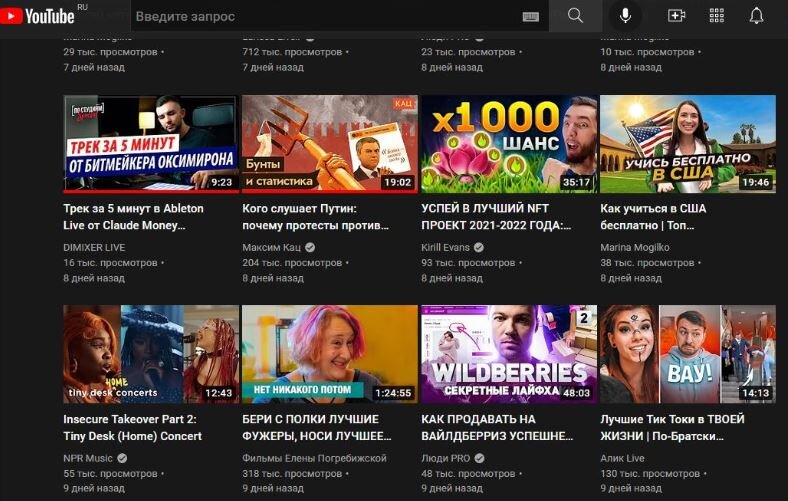Screen dimensions: 788x501
Task: Open thumbnail 'Трек за 5 минут от битмейкера Оксимирона'
Action: point(151,144)
